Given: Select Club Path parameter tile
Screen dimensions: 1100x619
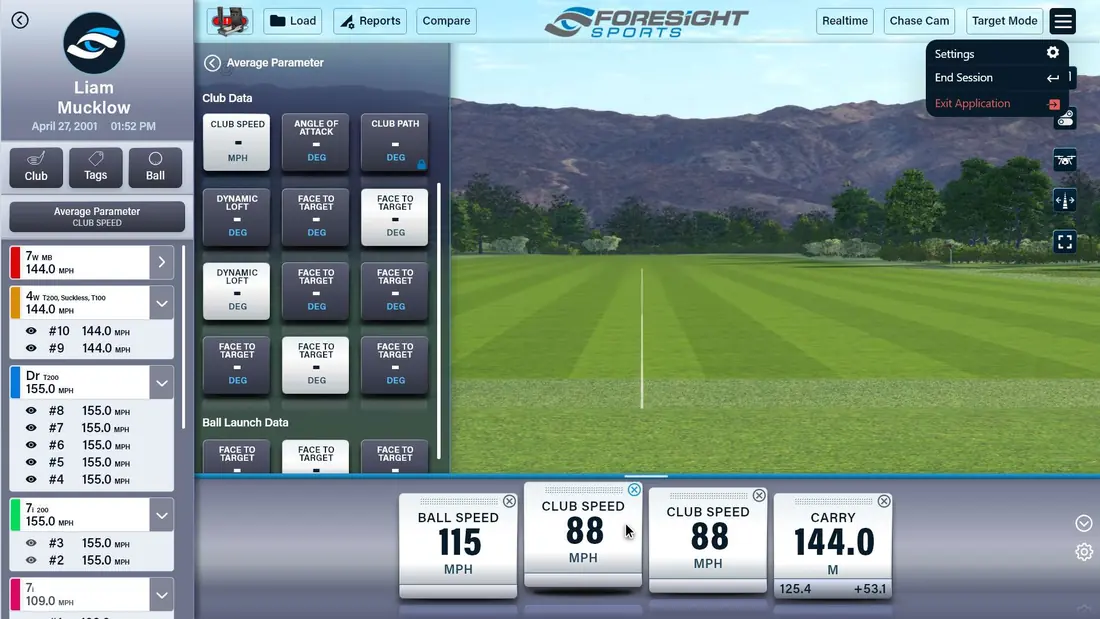Looking at the screenshot, I should pyautogui.click(x=395, y=142).
